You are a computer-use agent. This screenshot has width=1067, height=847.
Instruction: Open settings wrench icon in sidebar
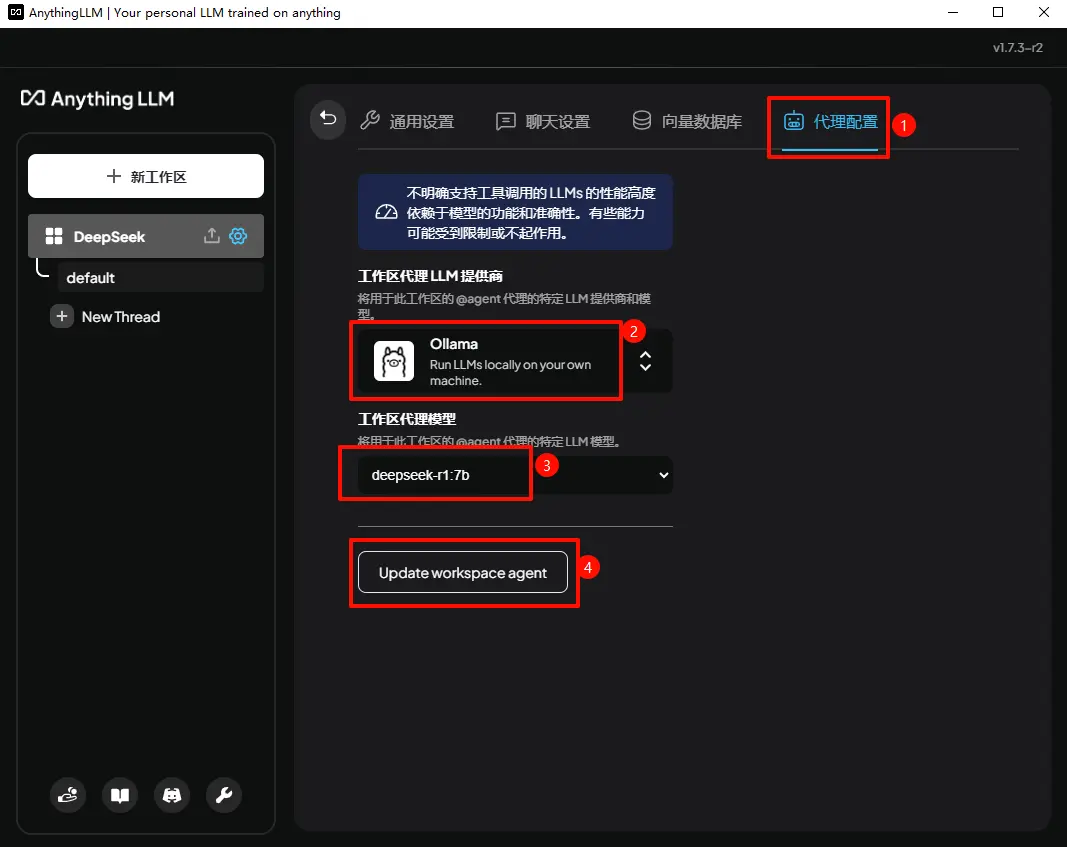(x=224, y=795)
